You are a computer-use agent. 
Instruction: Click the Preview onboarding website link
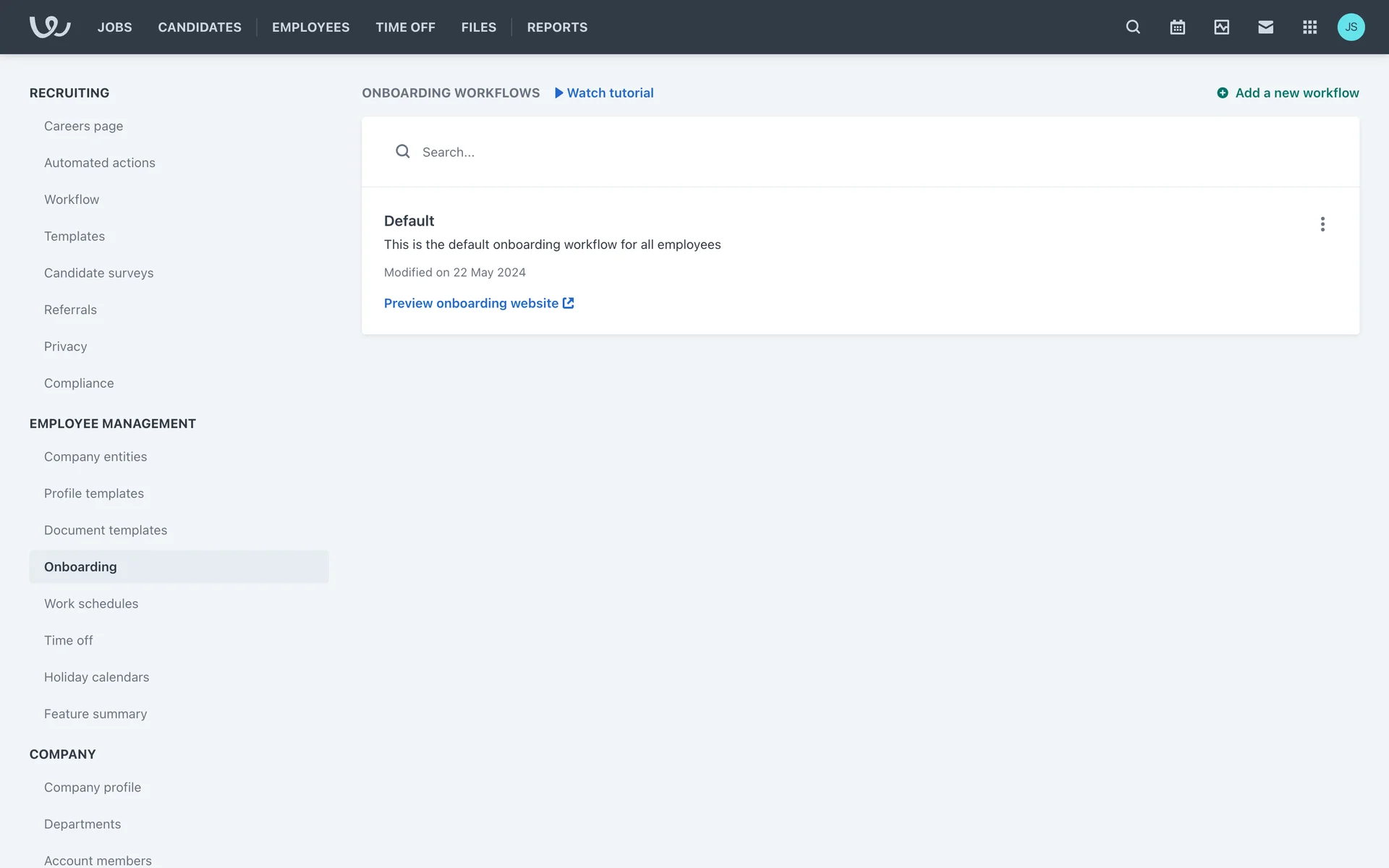click(471, 303)
